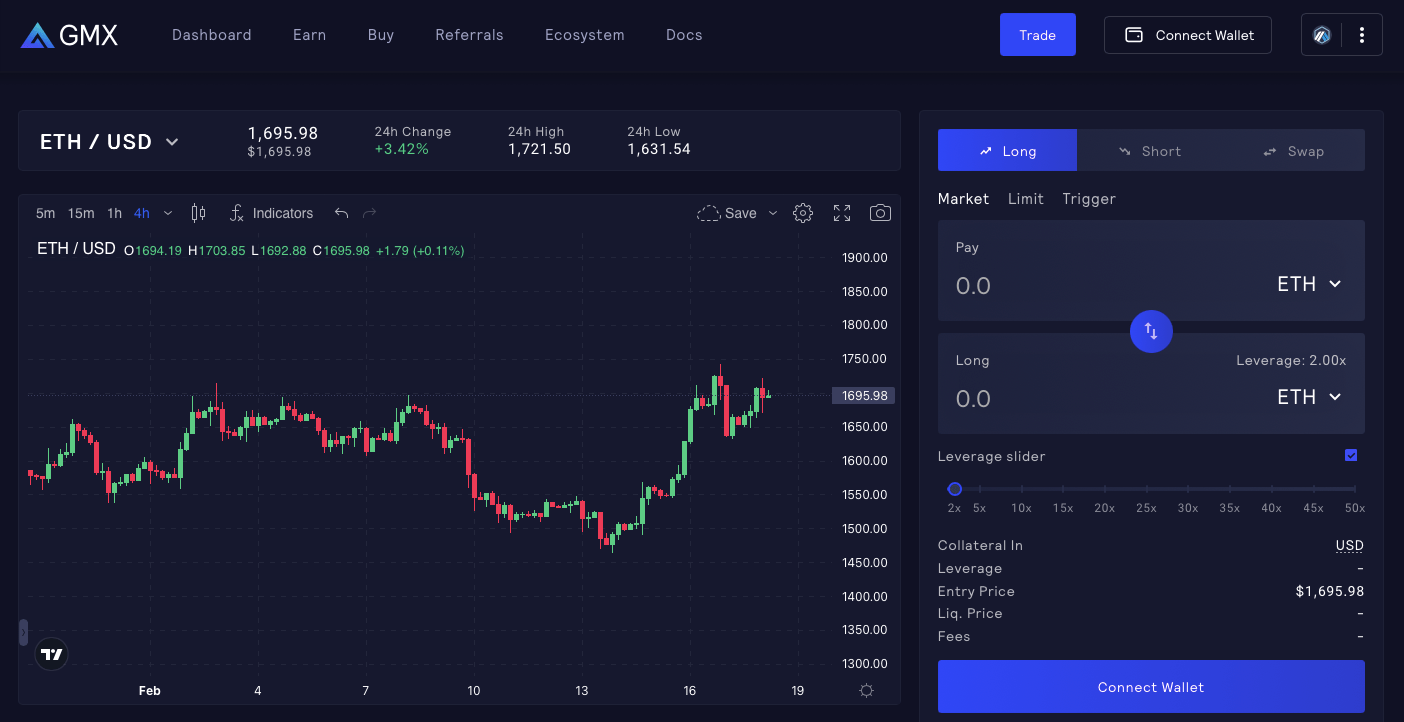This screenshot has width=1404, height=722.
Task: Set chart interval to 1h
Action: click(x=115, y=213)
